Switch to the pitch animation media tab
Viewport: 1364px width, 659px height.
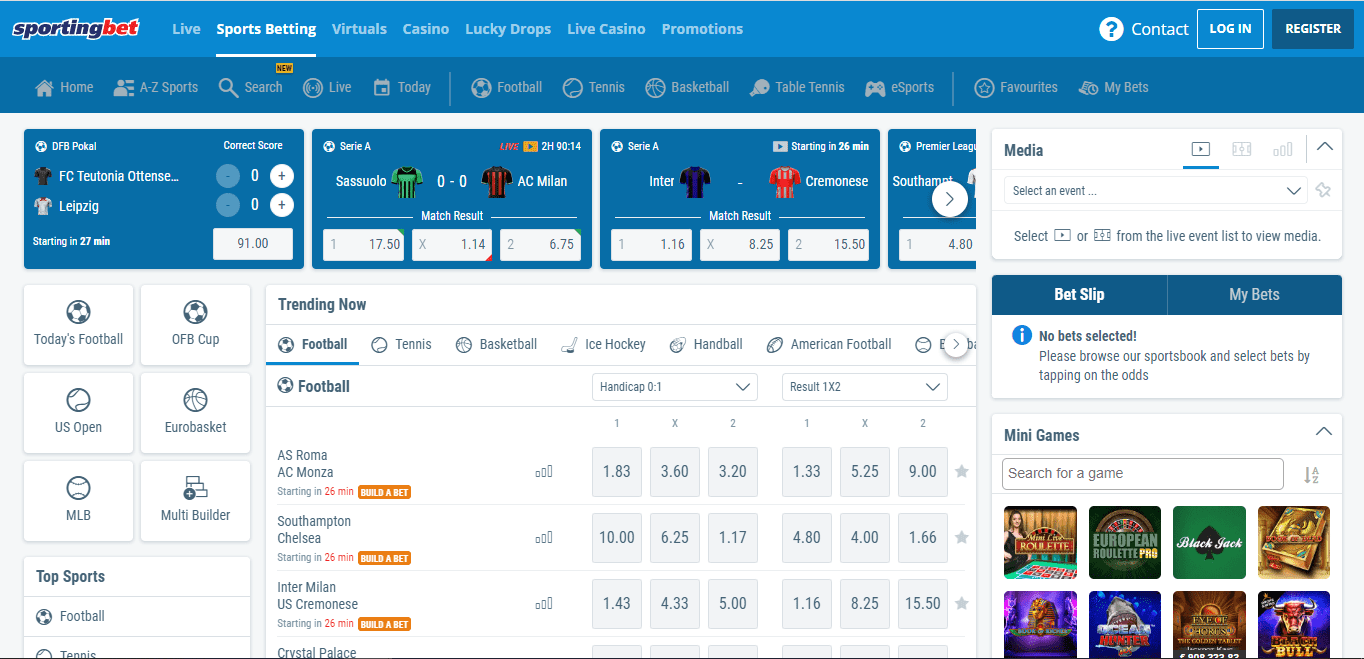(x=1242, y=150)
